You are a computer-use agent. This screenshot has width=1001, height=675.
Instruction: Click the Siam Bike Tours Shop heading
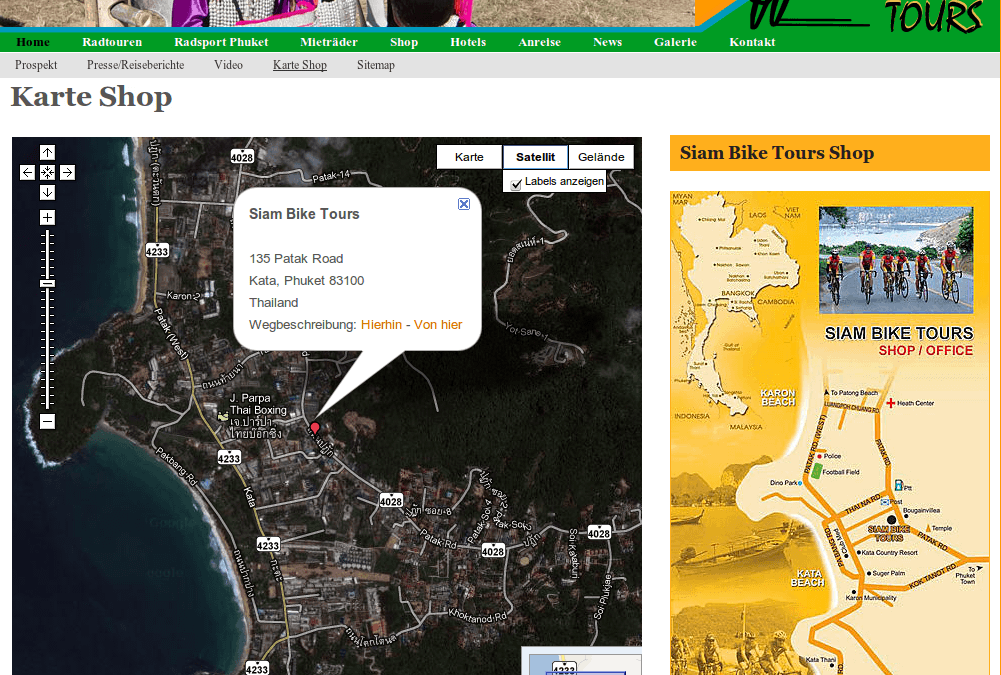pyautogui.click(x=777, y=153)
